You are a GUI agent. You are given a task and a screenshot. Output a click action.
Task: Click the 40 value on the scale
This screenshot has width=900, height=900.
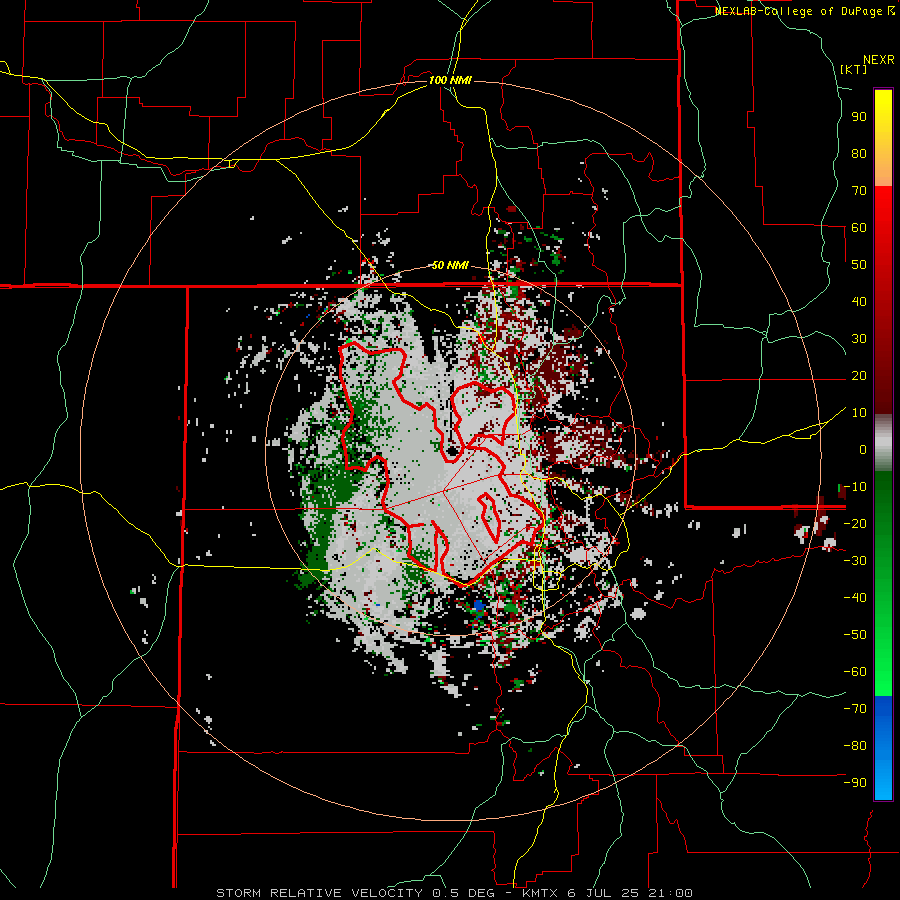click(x=859, y=301)
